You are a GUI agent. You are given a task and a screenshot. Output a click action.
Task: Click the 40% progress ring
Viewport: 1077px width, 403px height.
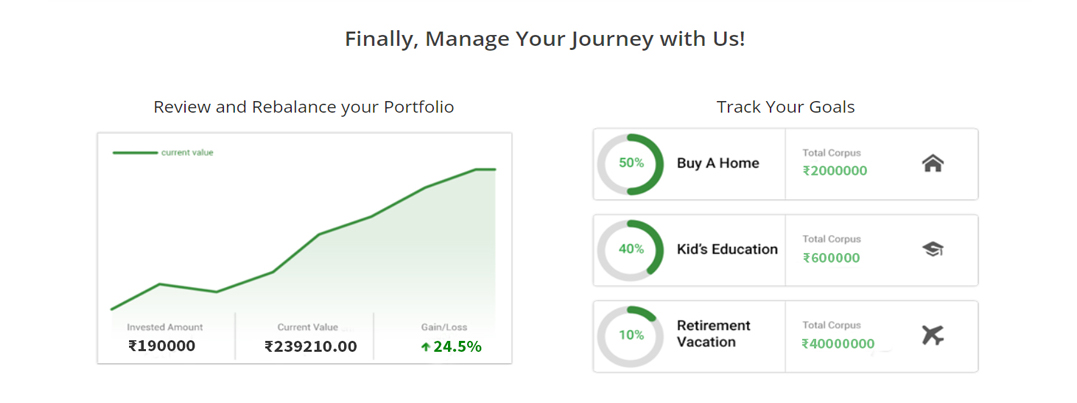[x=631, y=250]
